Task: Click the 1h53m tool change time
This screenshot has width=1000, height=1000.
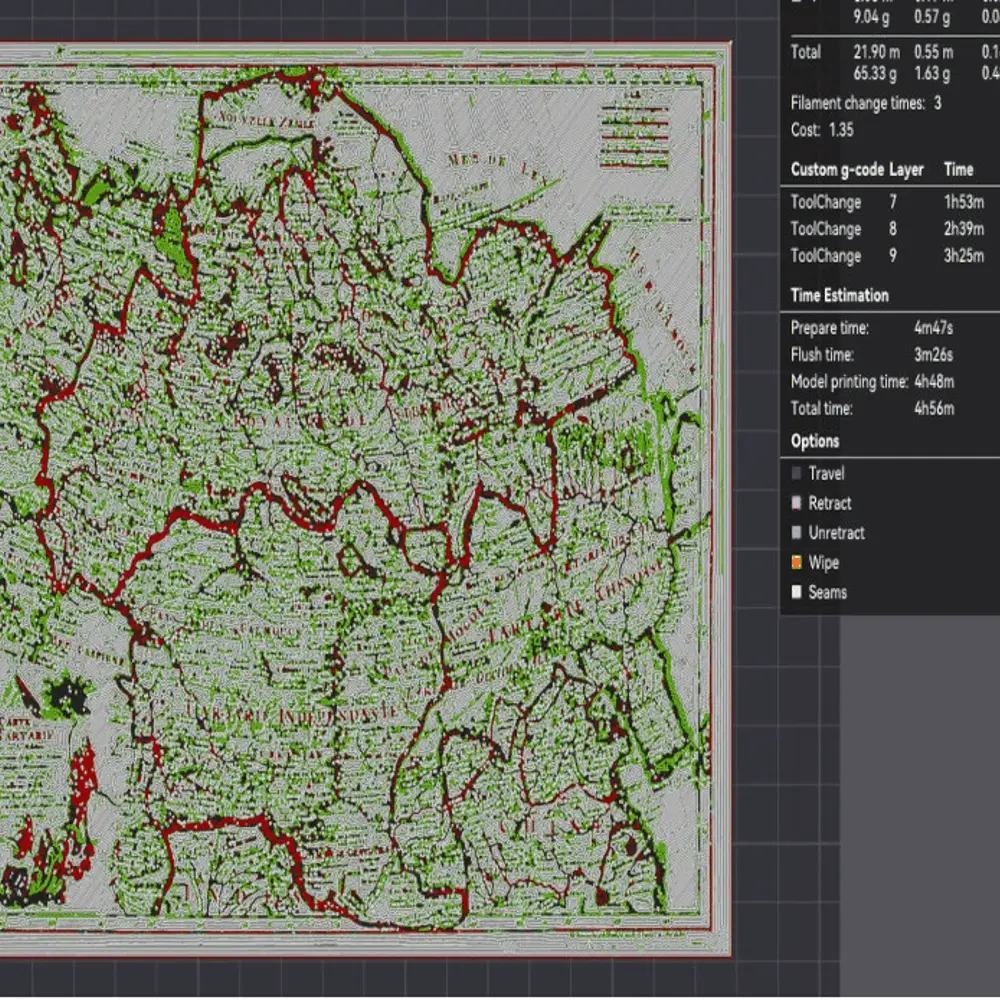Action: (x=964, y=202)
